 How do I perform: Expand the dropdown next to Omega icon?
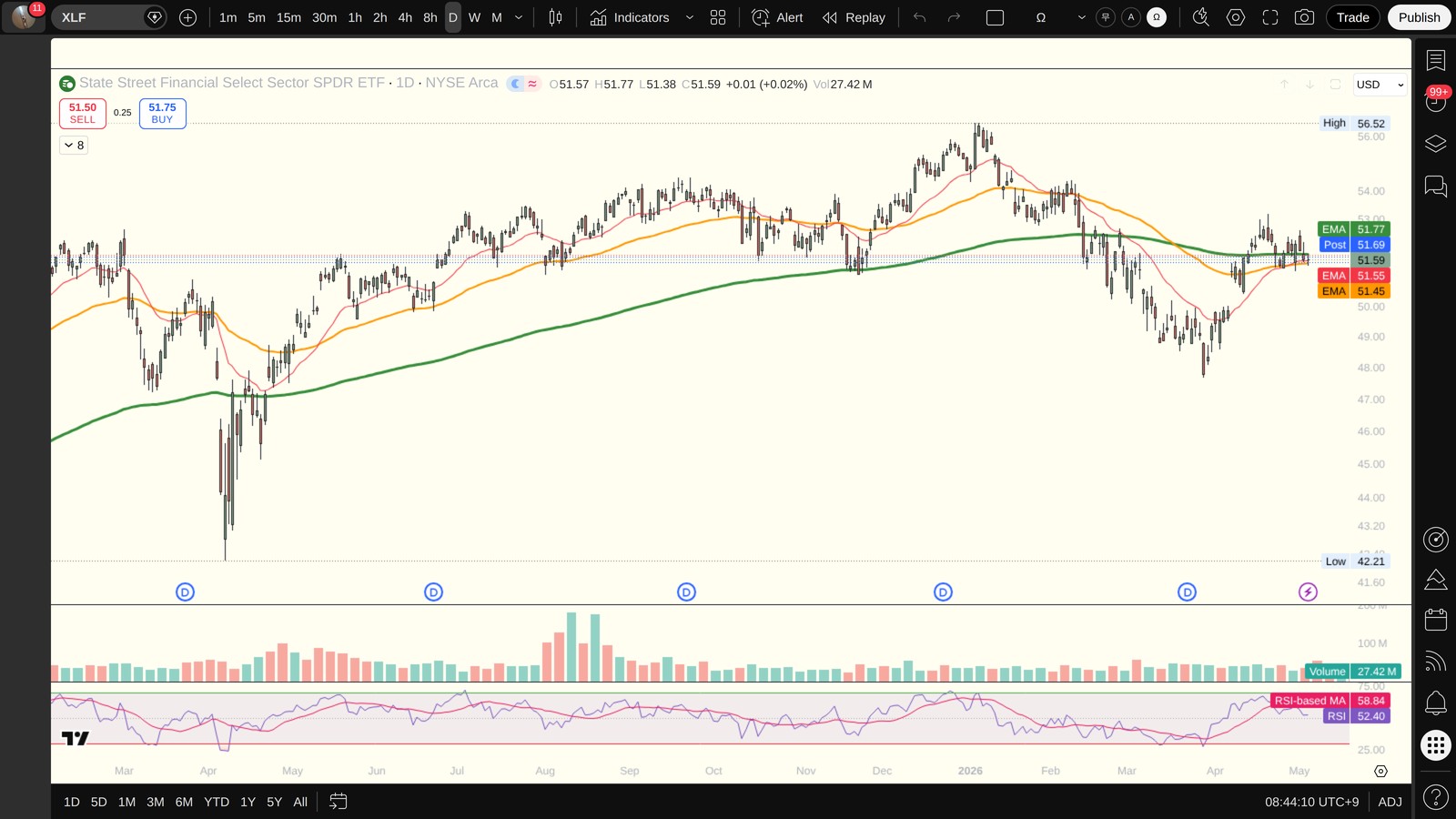[x=1082, y=17]
